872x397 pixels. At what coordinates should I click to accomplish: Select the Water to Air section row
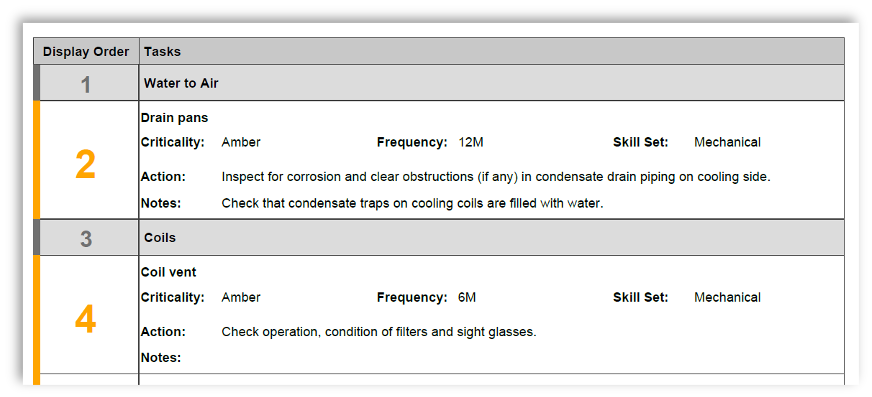click(492, 83)
